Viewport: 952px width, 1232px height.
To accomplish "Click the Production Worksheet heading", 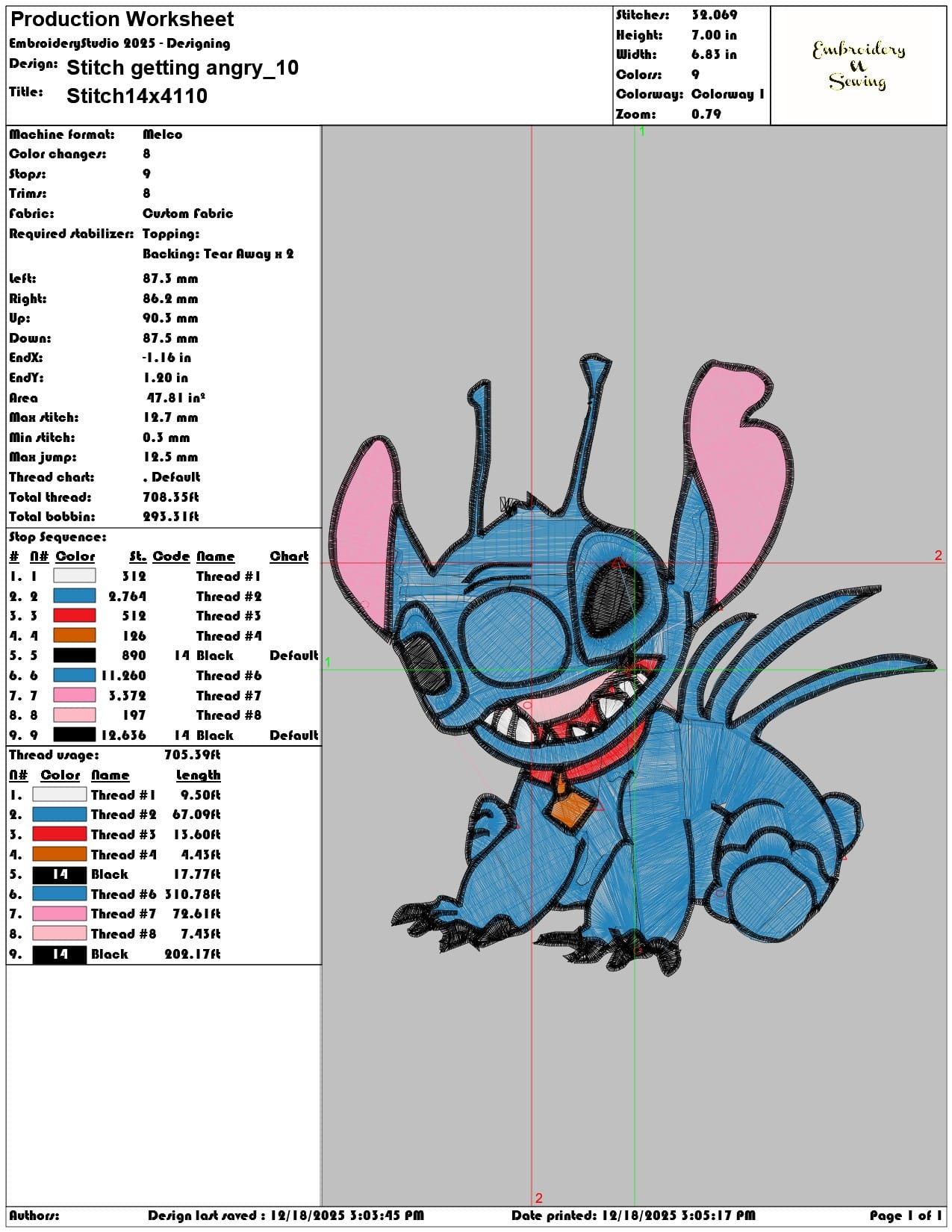I will 122,19.
